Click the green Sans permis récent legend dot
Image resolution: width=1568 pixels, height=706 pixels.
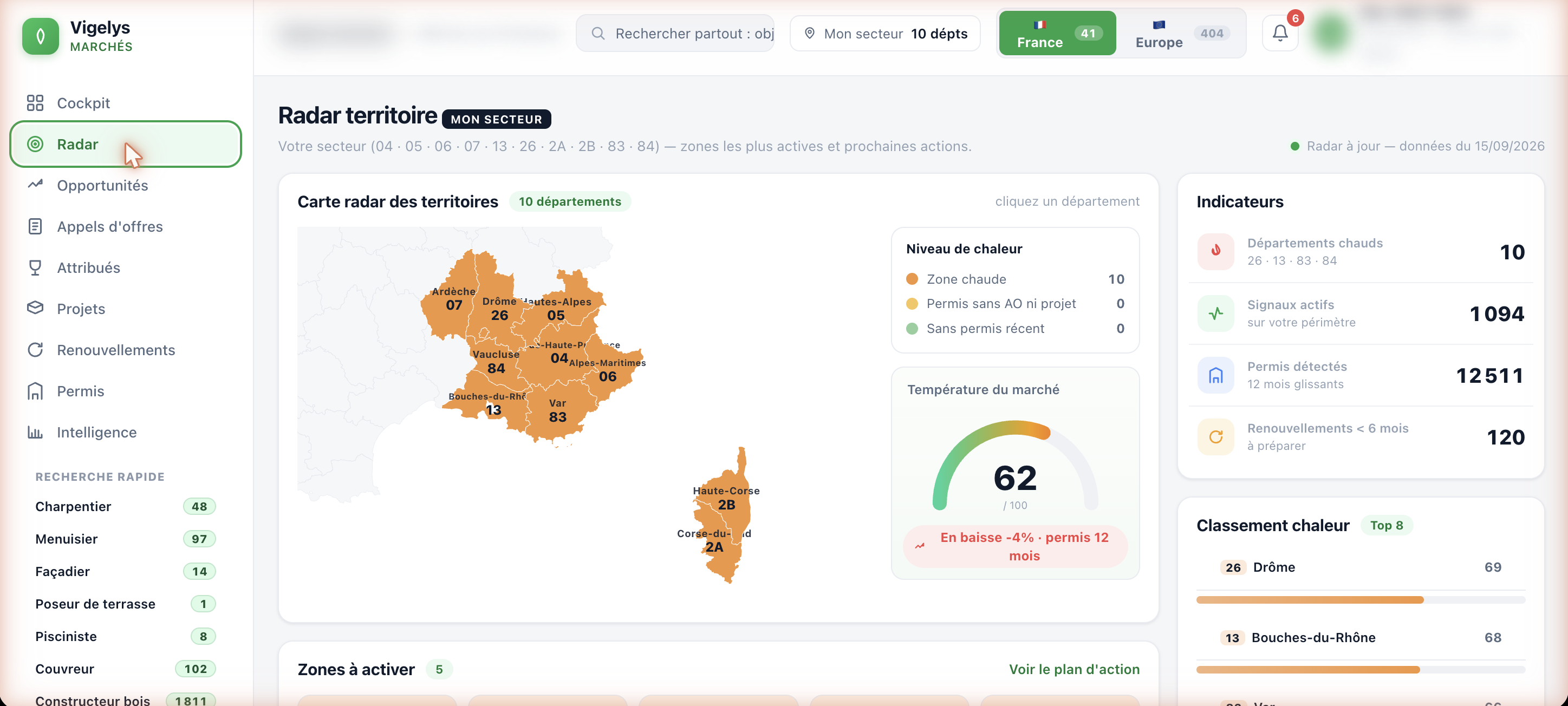click(912, 329)
